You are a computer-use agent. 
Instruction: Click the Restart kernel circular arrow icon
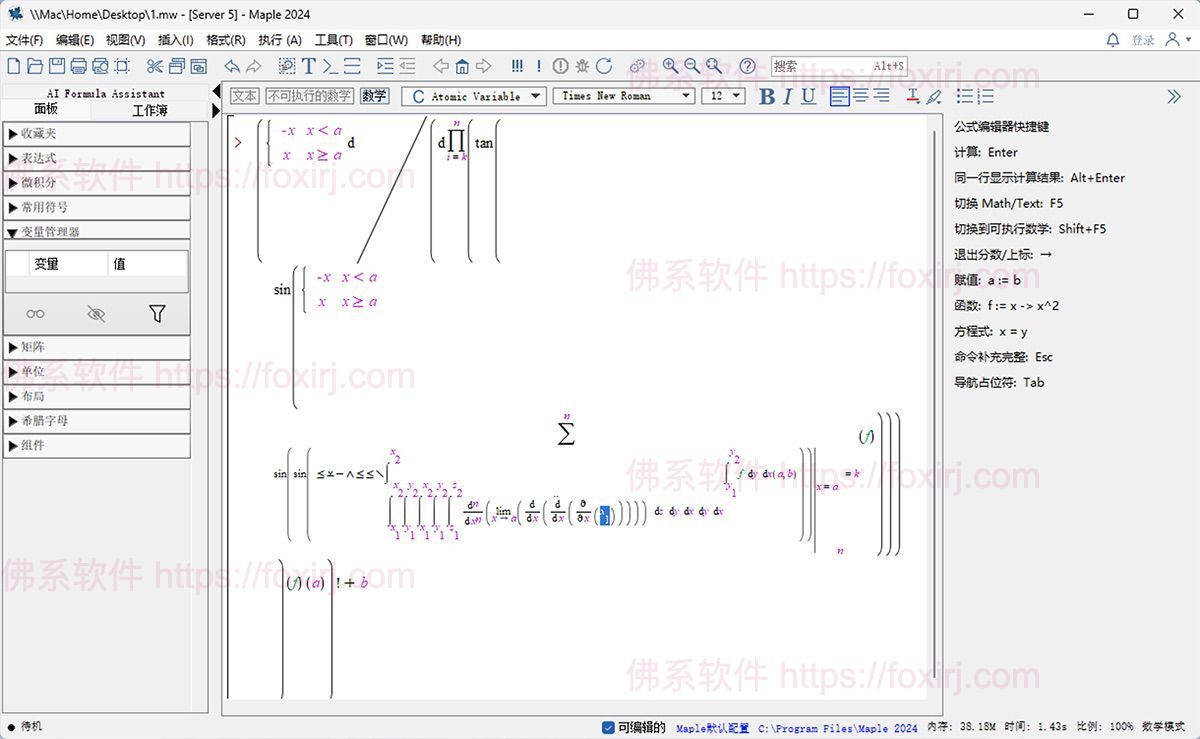[604, 66]
